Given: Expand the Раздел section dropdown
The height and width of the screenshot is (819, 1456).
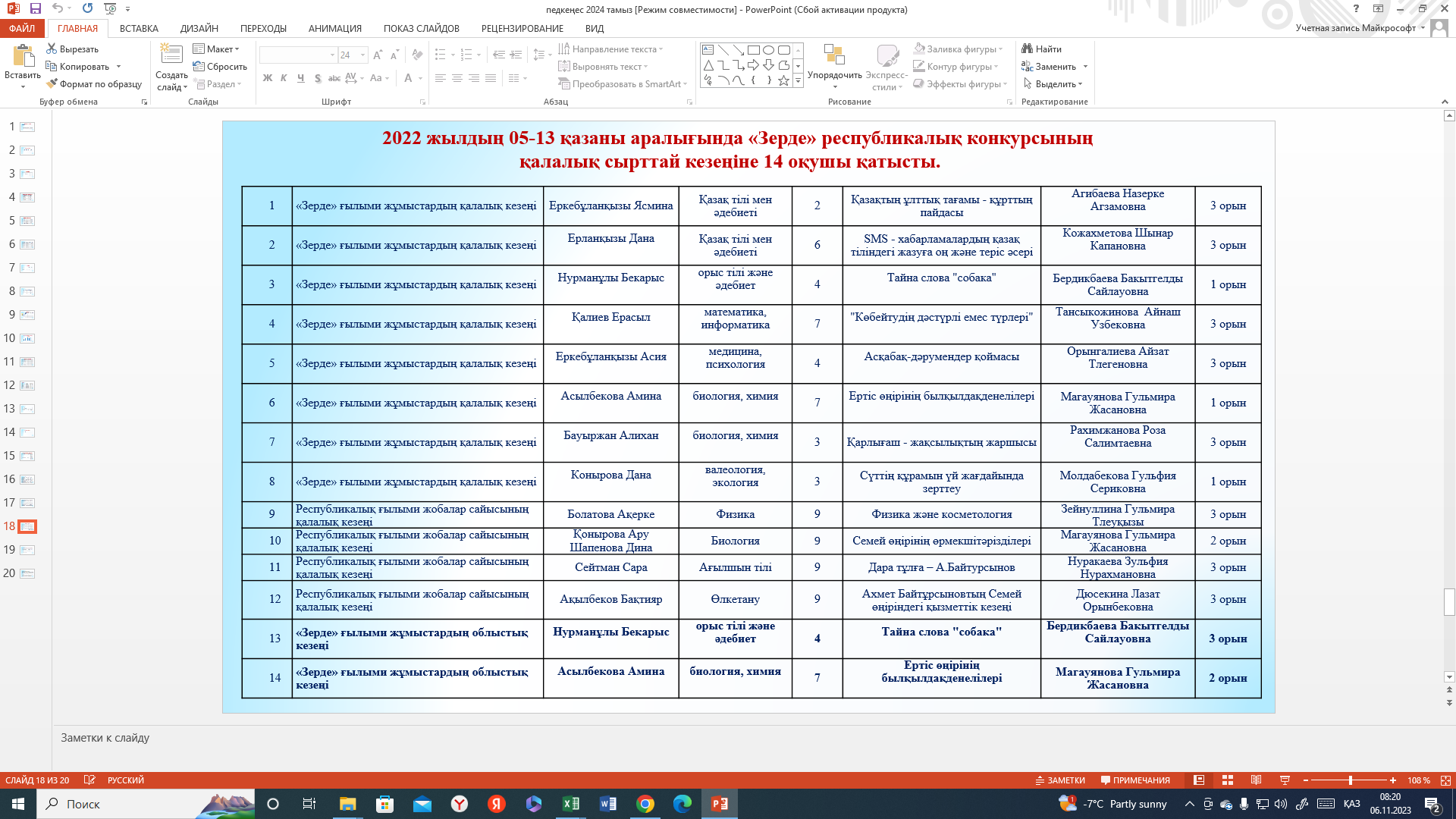Looking at the screenshot, I should [218, 84].
